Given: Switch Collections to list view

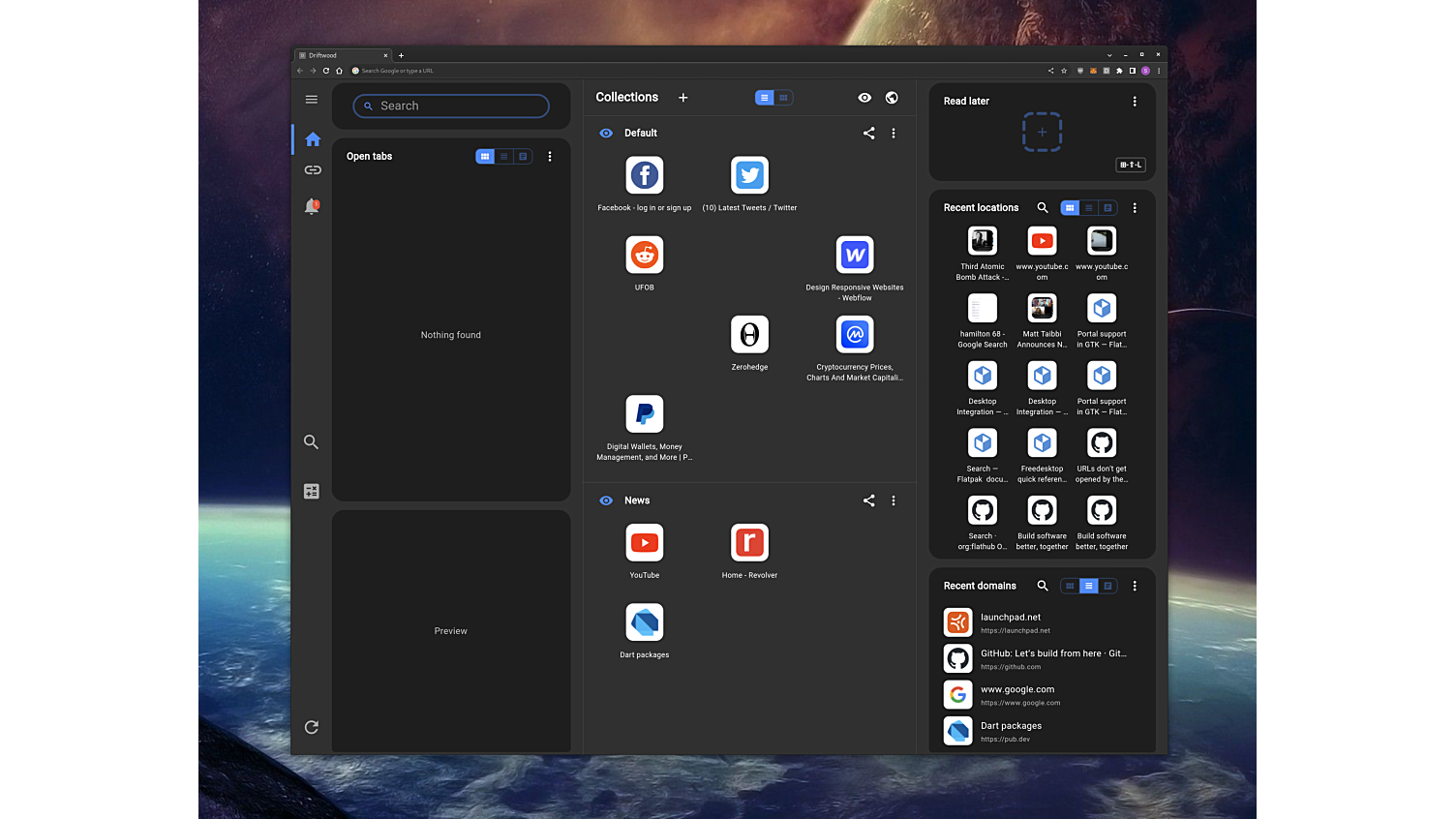Looking at the screenshot, I should click(x=765, y=98).
